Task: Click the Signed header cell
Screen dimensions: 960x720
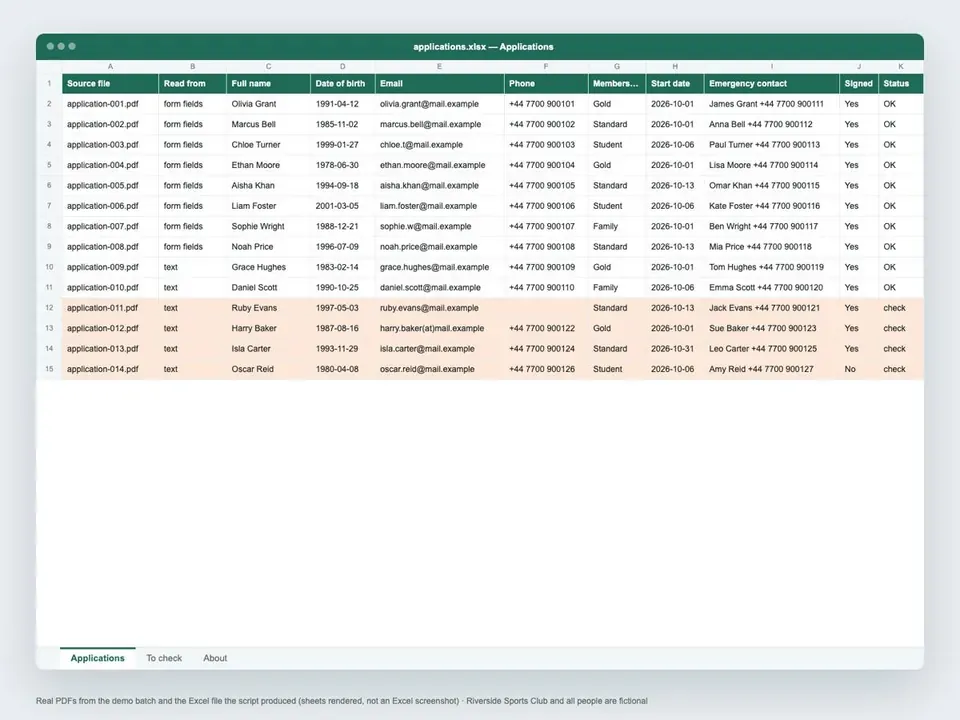Action: [x=859, y=83]
